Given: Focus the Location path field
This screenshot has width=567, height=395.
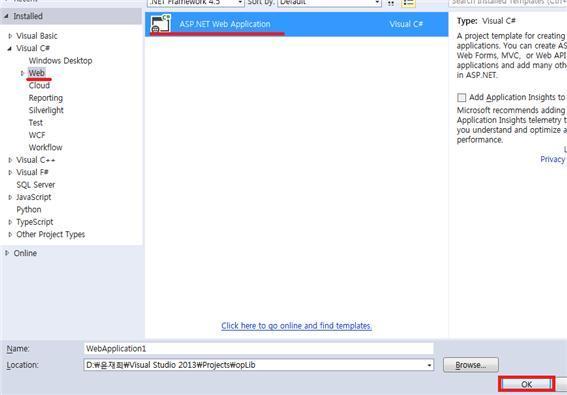Looking at the screenshot, I should [258, 365].
